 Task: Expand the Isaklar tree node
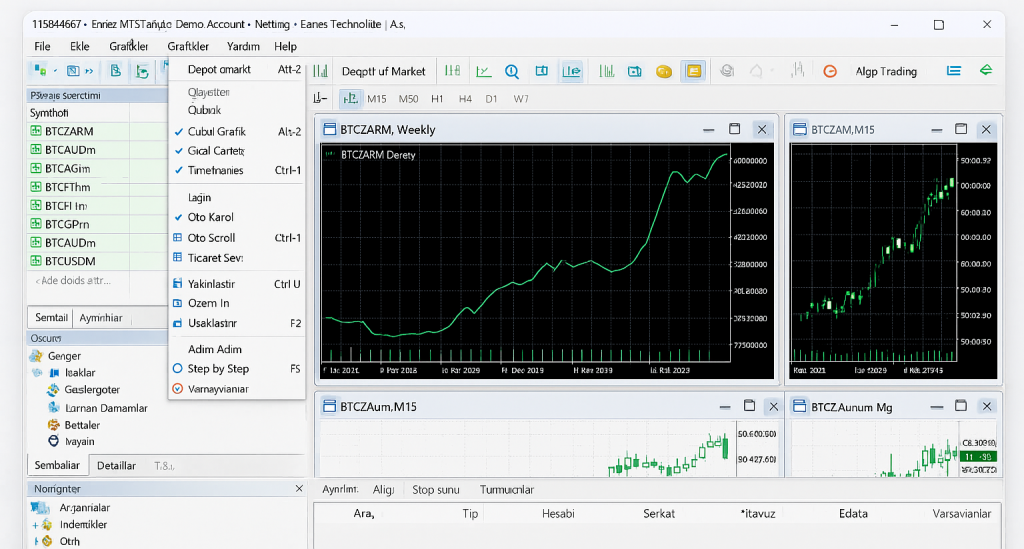37,373
